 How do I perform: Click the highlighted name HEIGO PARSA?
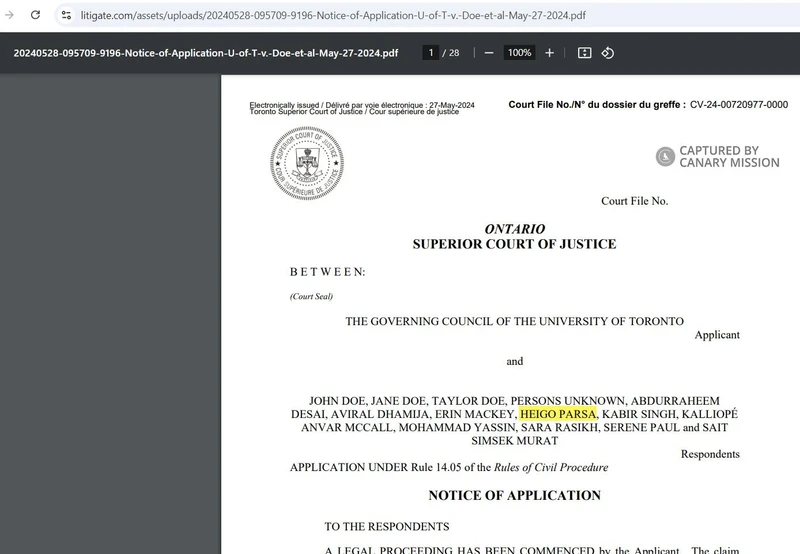point(558,414)
